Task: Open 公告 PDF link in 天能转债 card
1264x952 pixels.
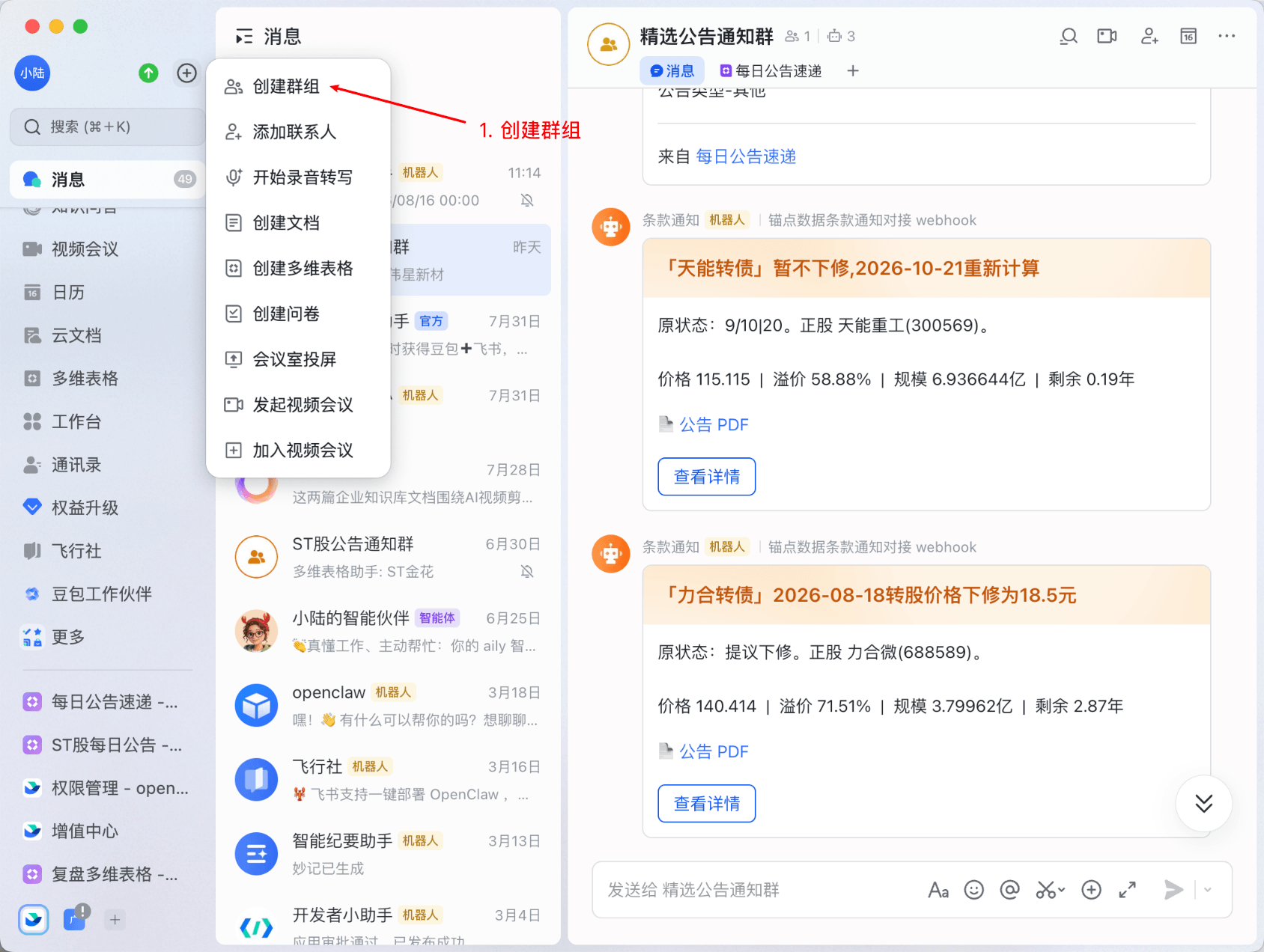Action: pyautogui.click(x=713, y=425)
